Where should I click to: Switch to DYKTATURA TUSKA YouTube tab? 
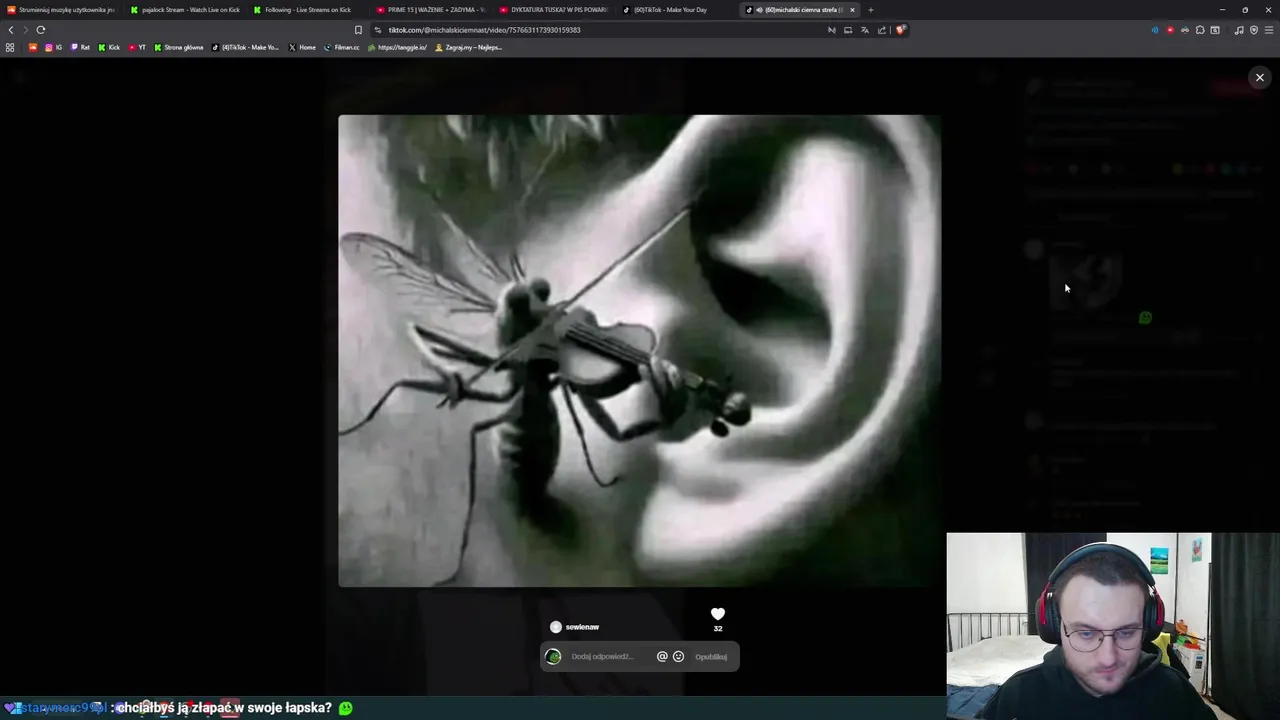click(554, 10)
